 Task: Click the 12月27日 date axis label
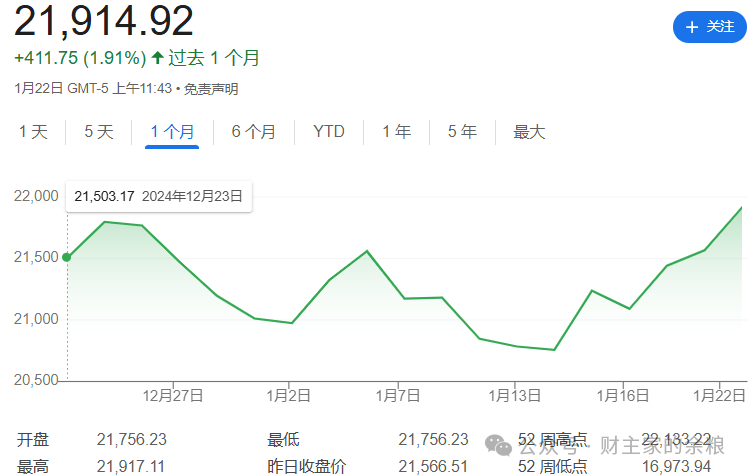coord(174,395)
